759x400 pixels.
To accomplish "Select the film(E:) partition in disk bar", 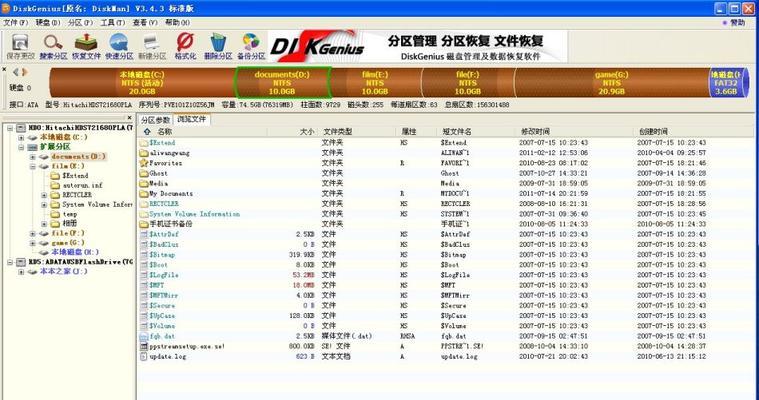I will [375, 83].
